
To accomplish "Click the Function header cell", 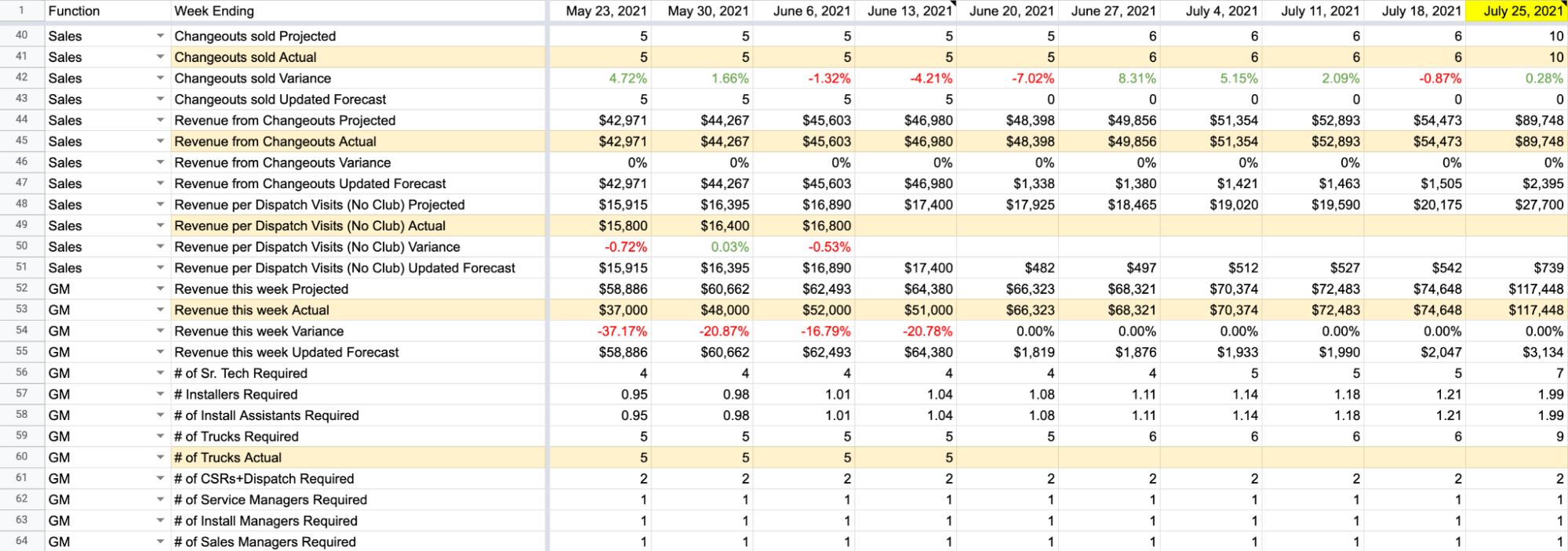I will 107,11.
